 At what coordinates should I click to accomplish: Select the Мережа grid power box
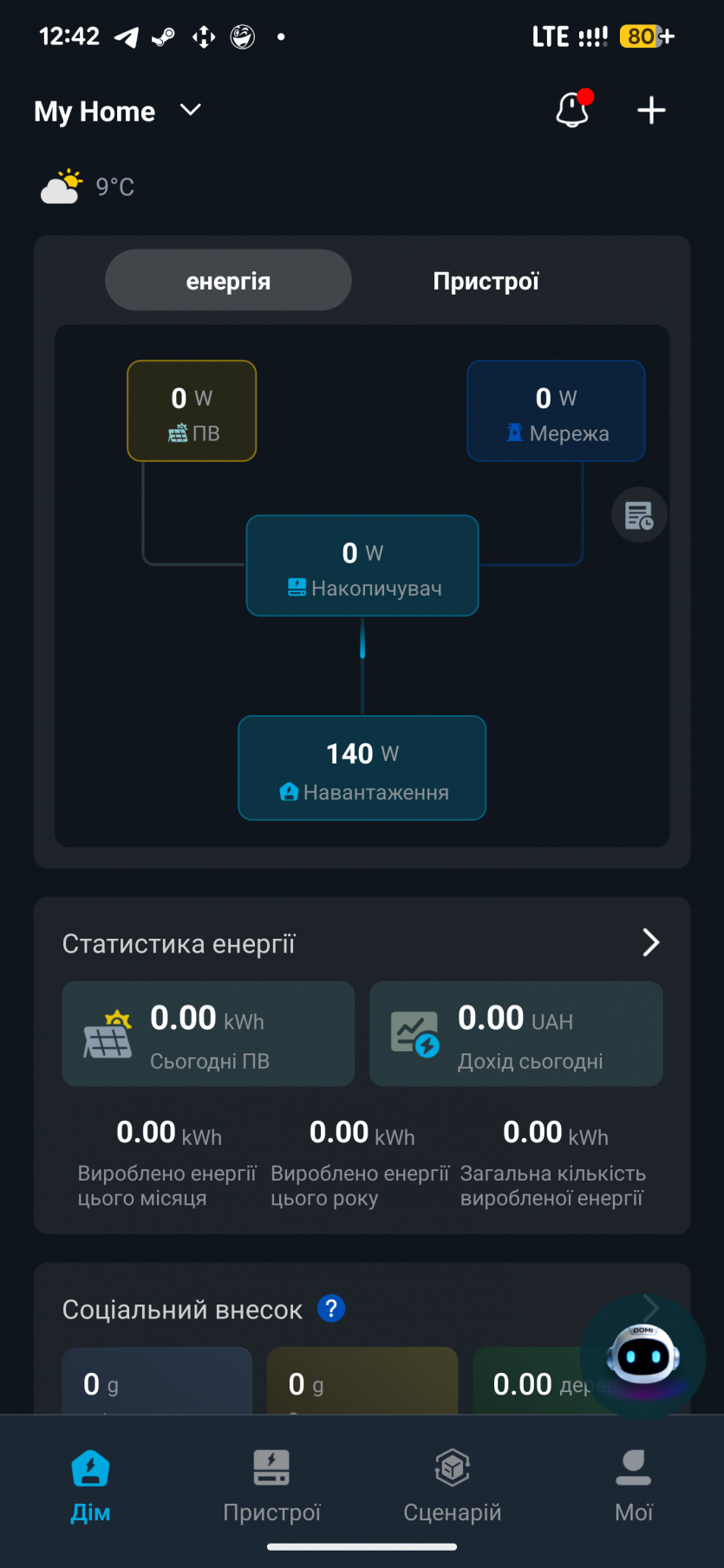point(556,411)
